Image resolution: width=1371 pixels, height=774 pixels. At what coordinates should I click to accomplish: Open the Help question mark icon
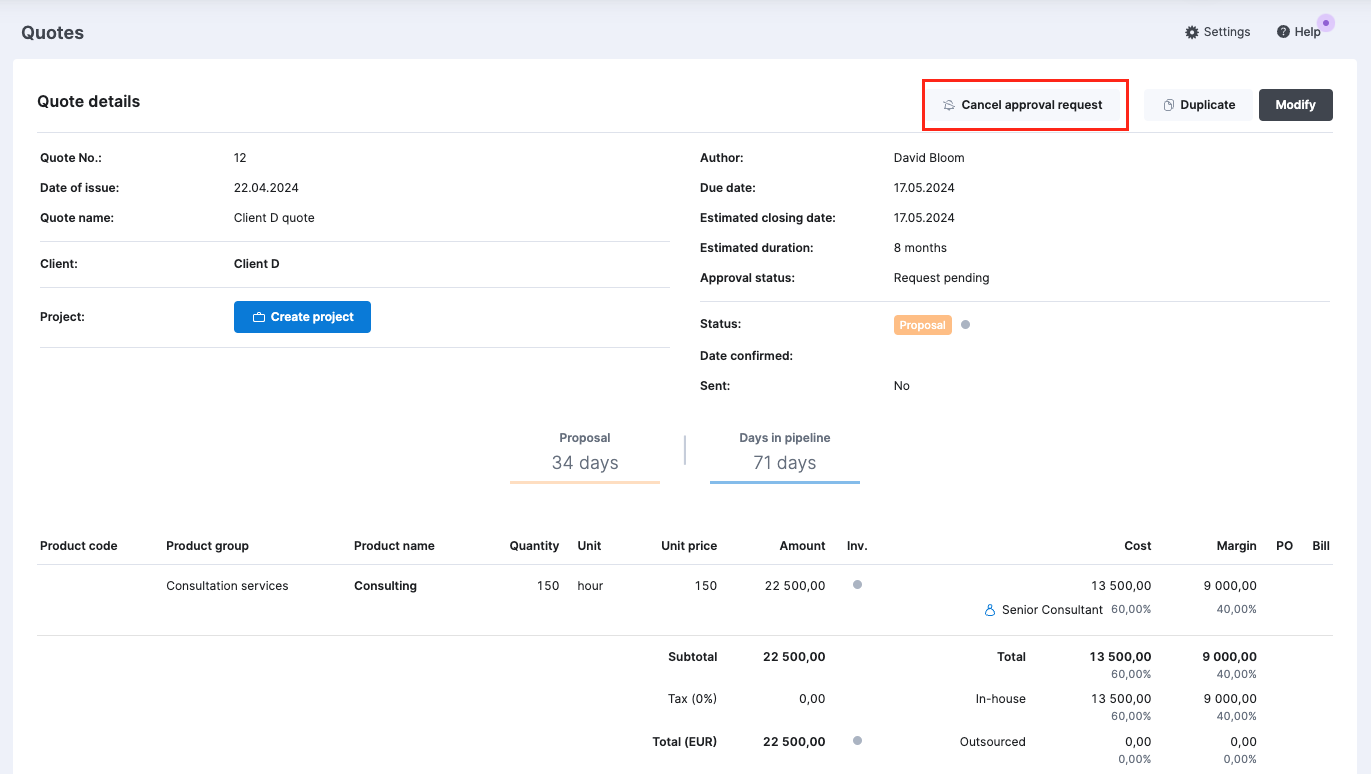pyautogui.click(x=1283, y=32)
